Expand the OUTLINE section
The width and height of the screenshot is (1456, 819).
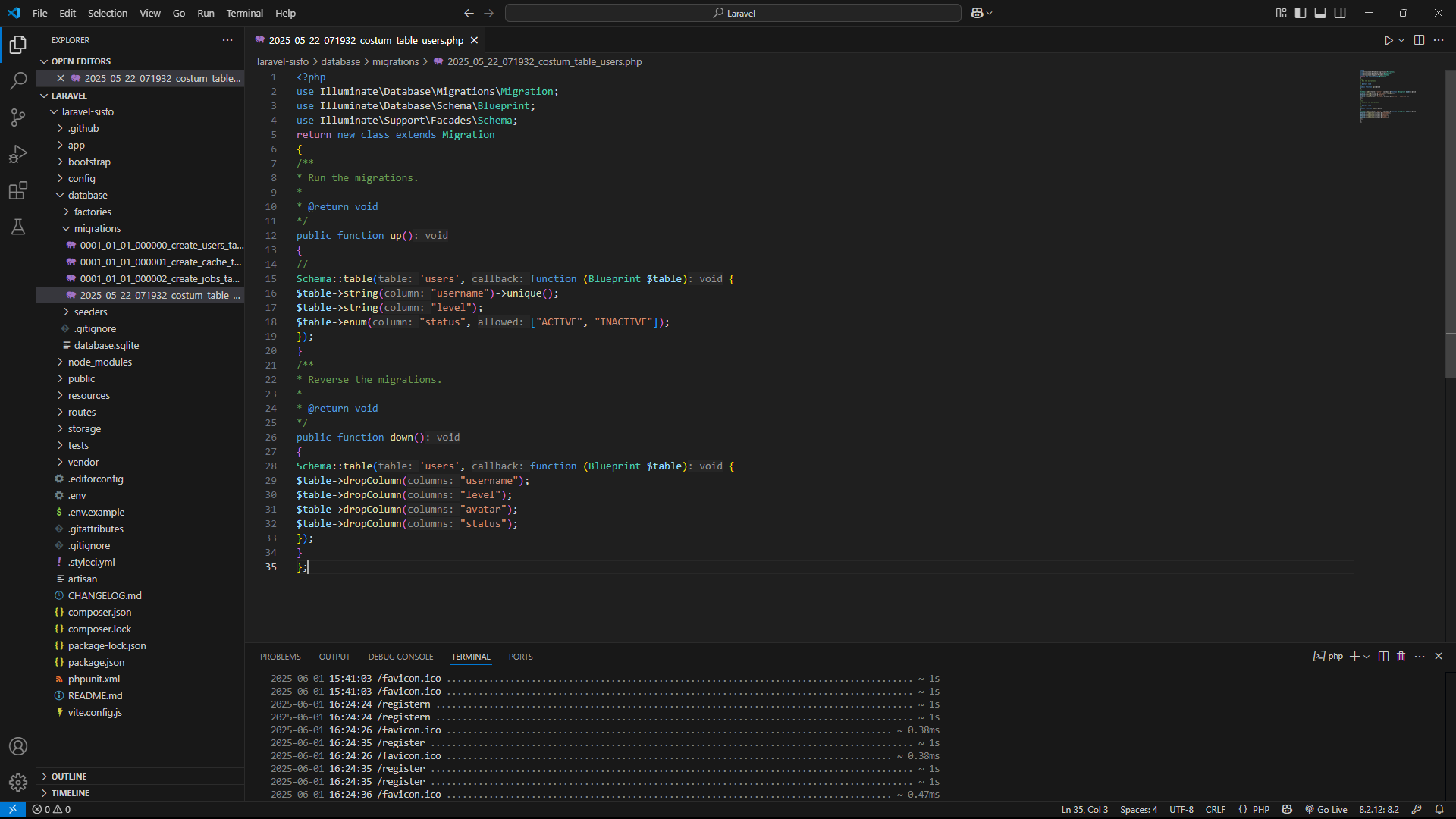69,777
